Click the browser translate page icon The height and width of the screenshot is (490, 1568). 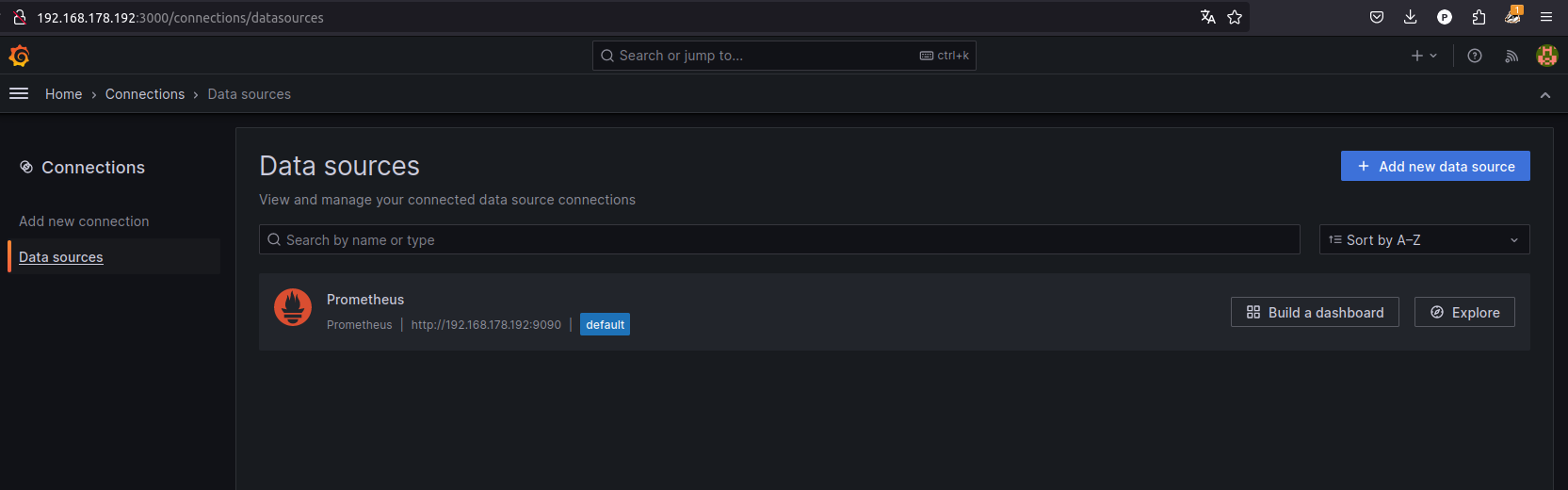point(1208,17)
